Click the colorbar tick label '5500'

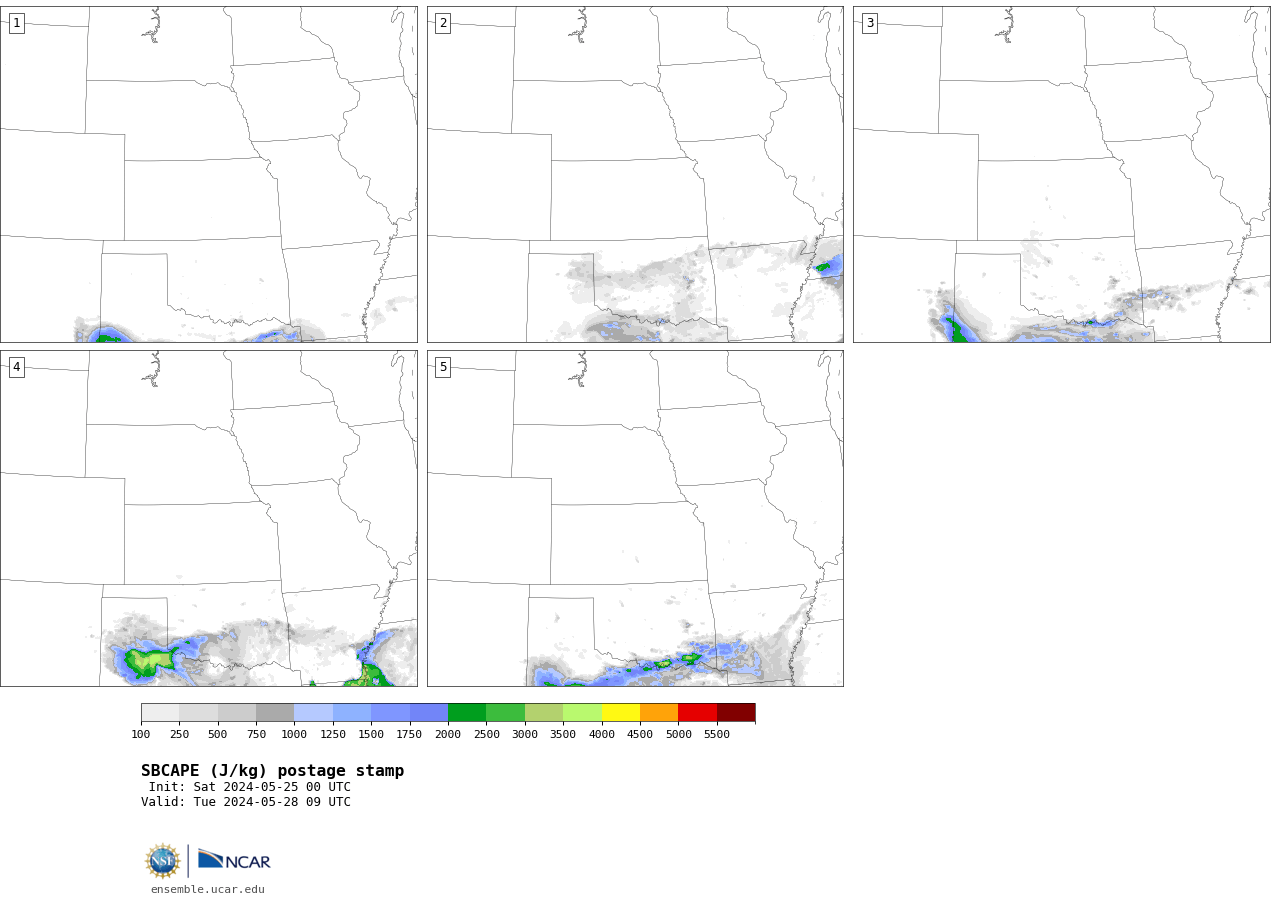coord(717,735)
